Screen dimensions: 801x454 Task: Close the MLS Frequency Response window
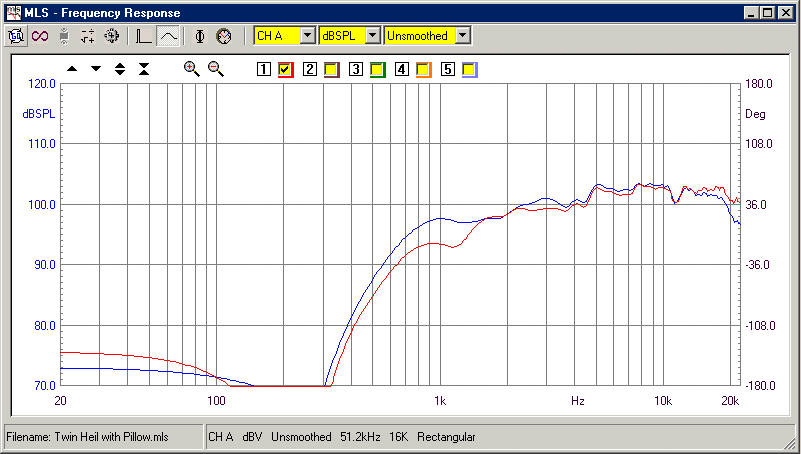point(785,13)
